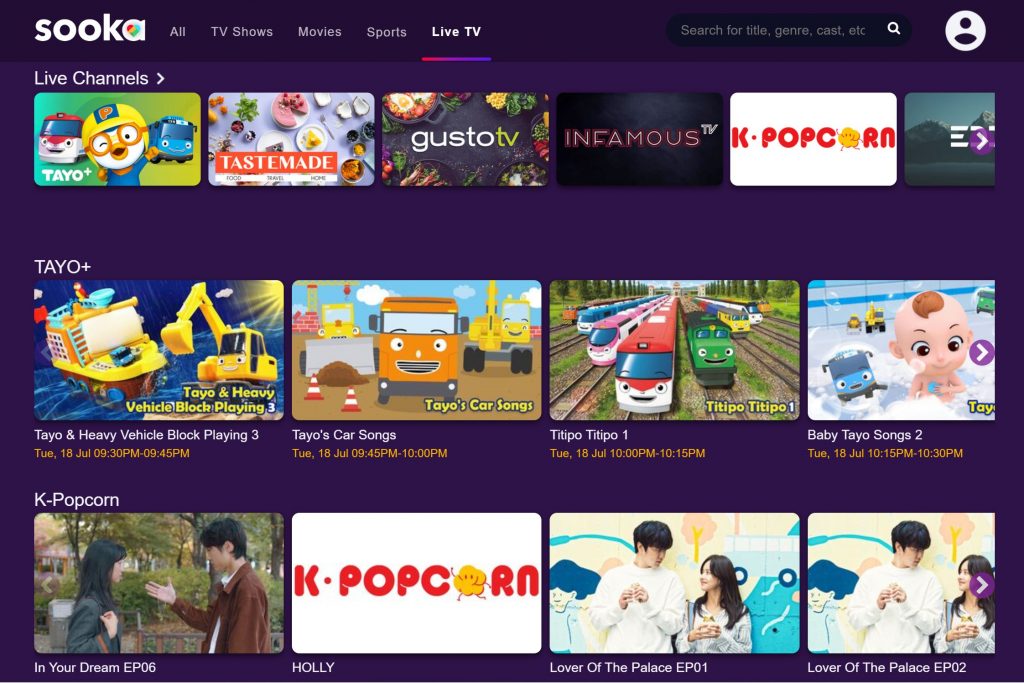The height and width of the screenshot is (683, 1024).
Task: Open the gustotv channel tile
Action: click(466, 139)
